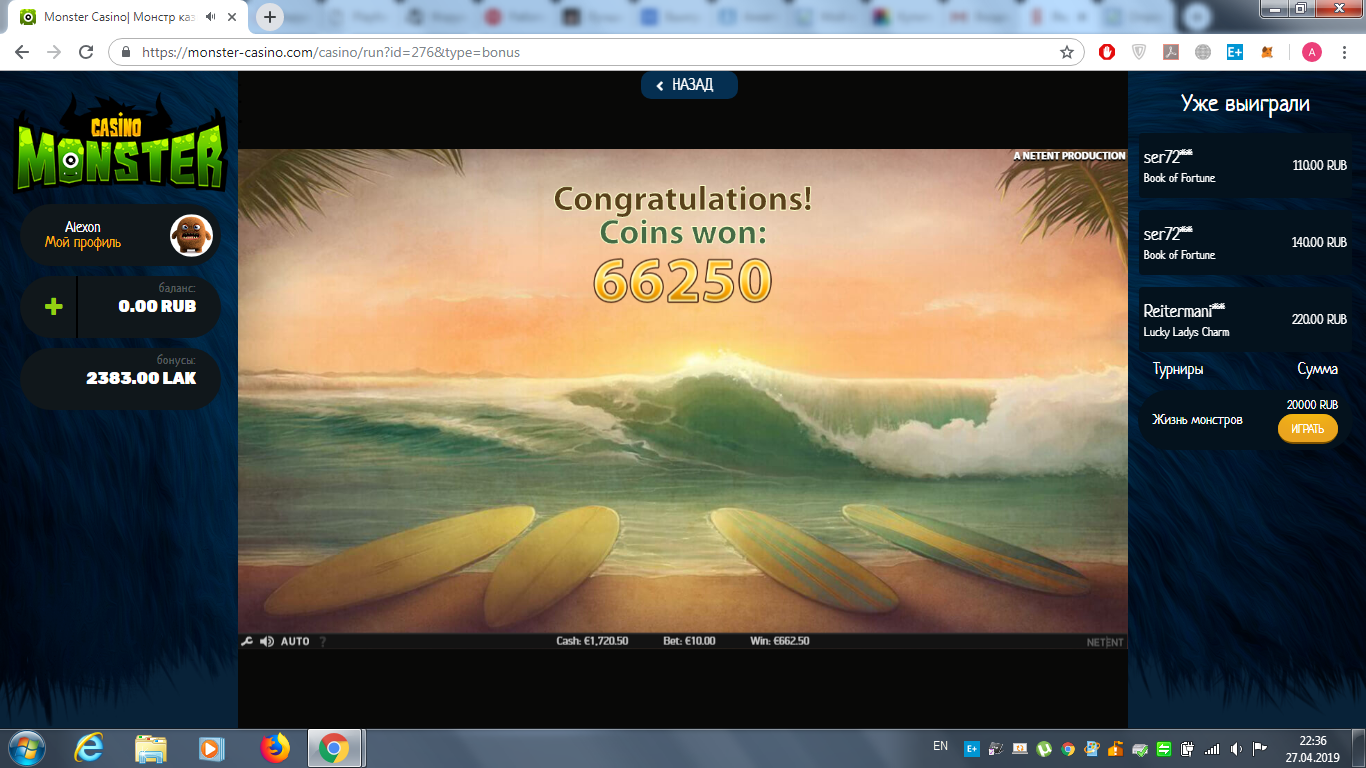The width and height of the screenshot is (1366, 768).
Task: Open the Chrome profile avatar
Action: click(x=1311, y=52)
